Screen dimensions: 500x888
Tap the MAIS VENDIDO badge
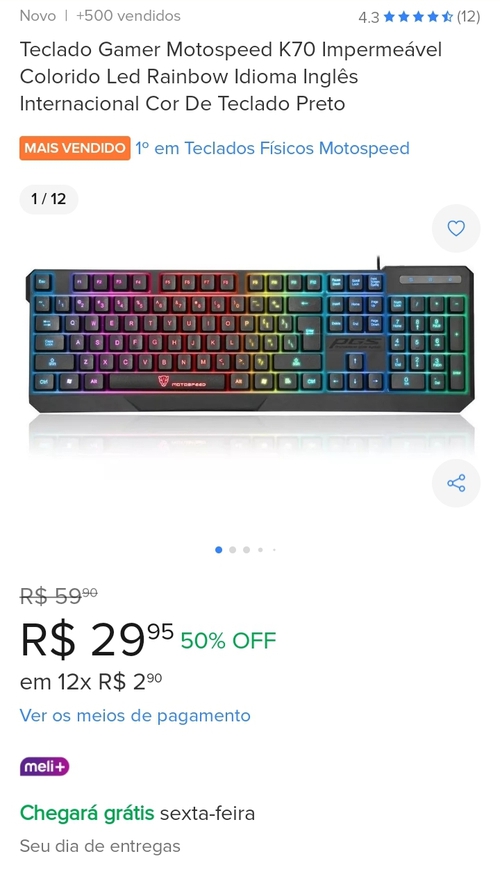tap(75, 148)
